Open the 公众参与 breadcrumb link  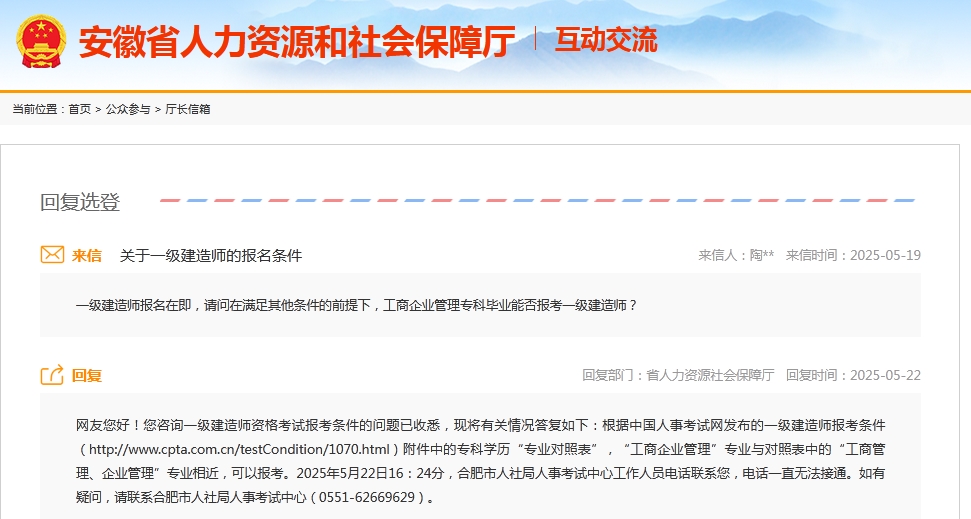(x=128, y=109)
